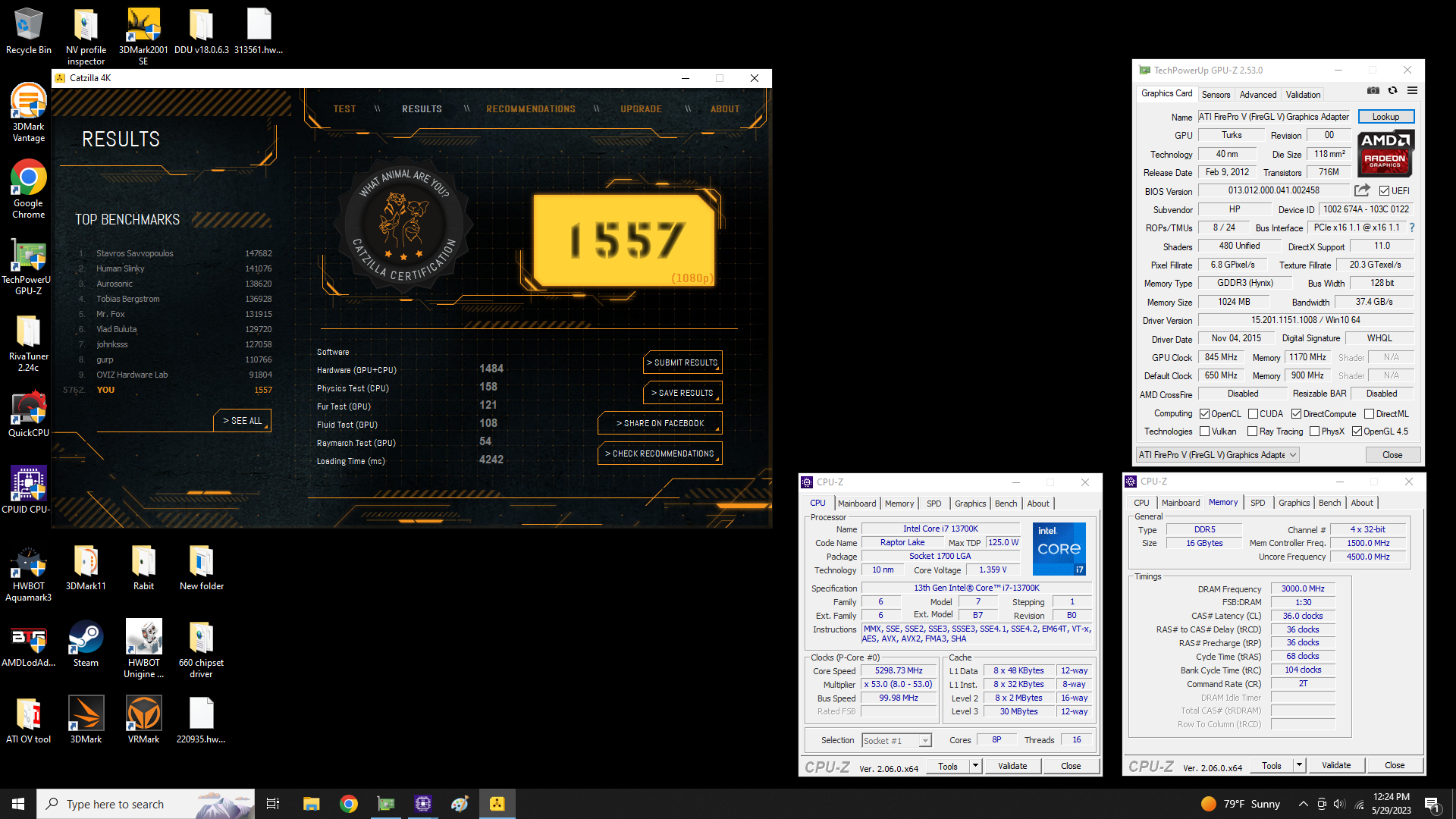This screenshot has width=1456, height=819.
Task: Select 3DMark2001 SE desktop icon
Action: (x=143, y=36)
